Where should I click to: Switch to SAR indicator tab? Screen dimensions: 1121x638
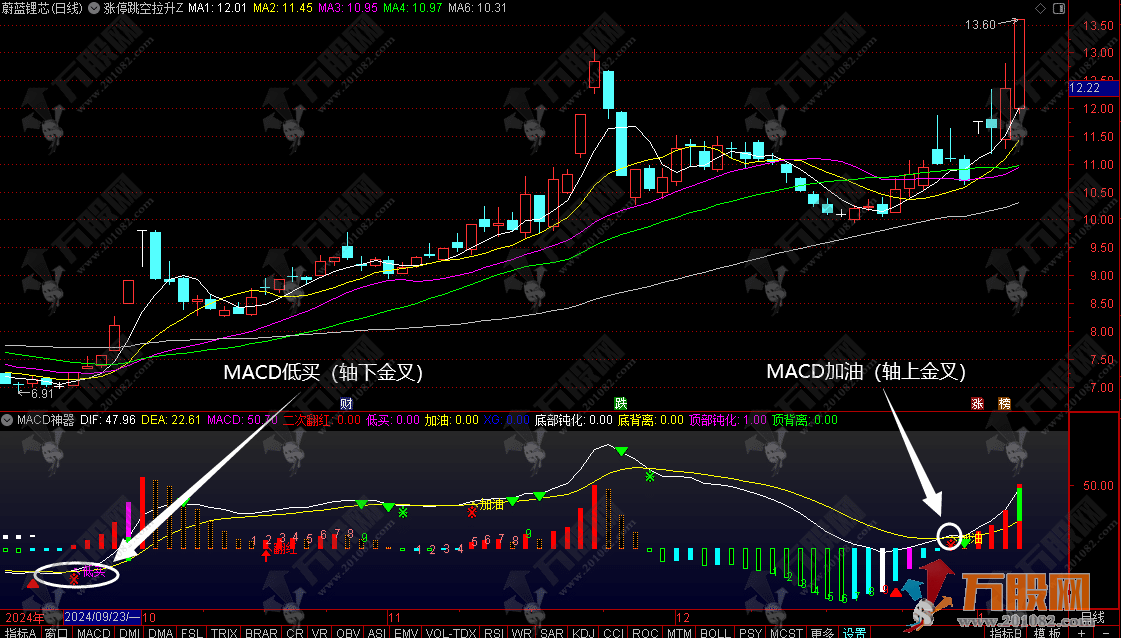(552, 632)
